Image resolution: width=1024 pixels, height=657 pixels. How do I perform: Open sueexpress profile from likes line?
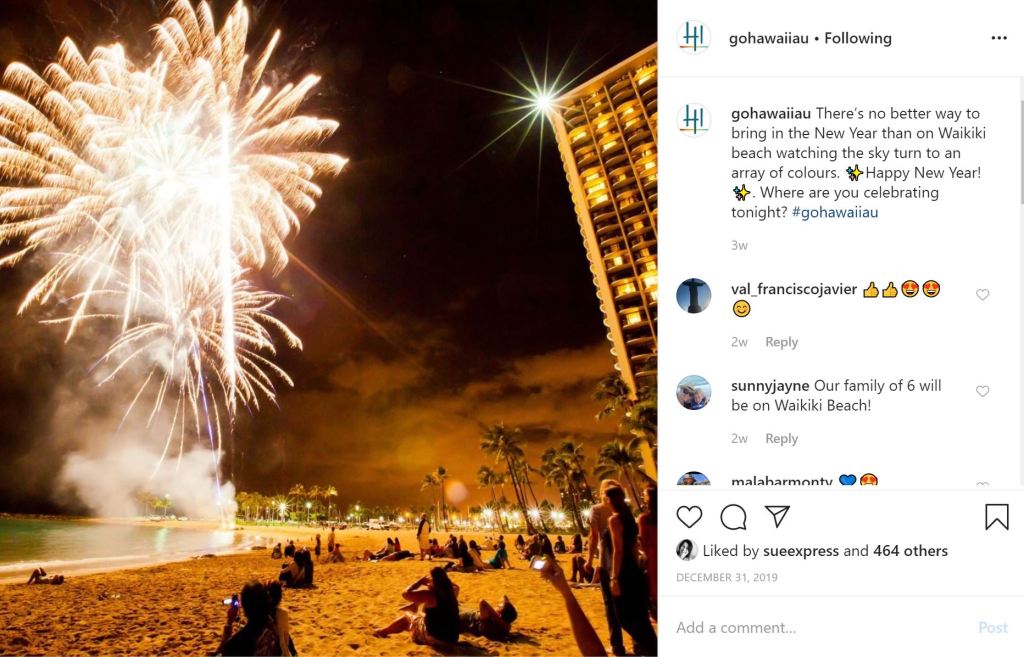(x=801, y=551)
